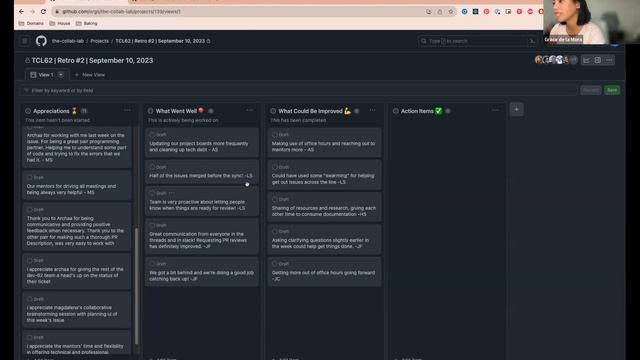The height and width of the screenshot is (360, 640).
Task: Click the 'TCL62 | Retro #2 | September 10, 2023' project title
Action: [x=92, y=60]
